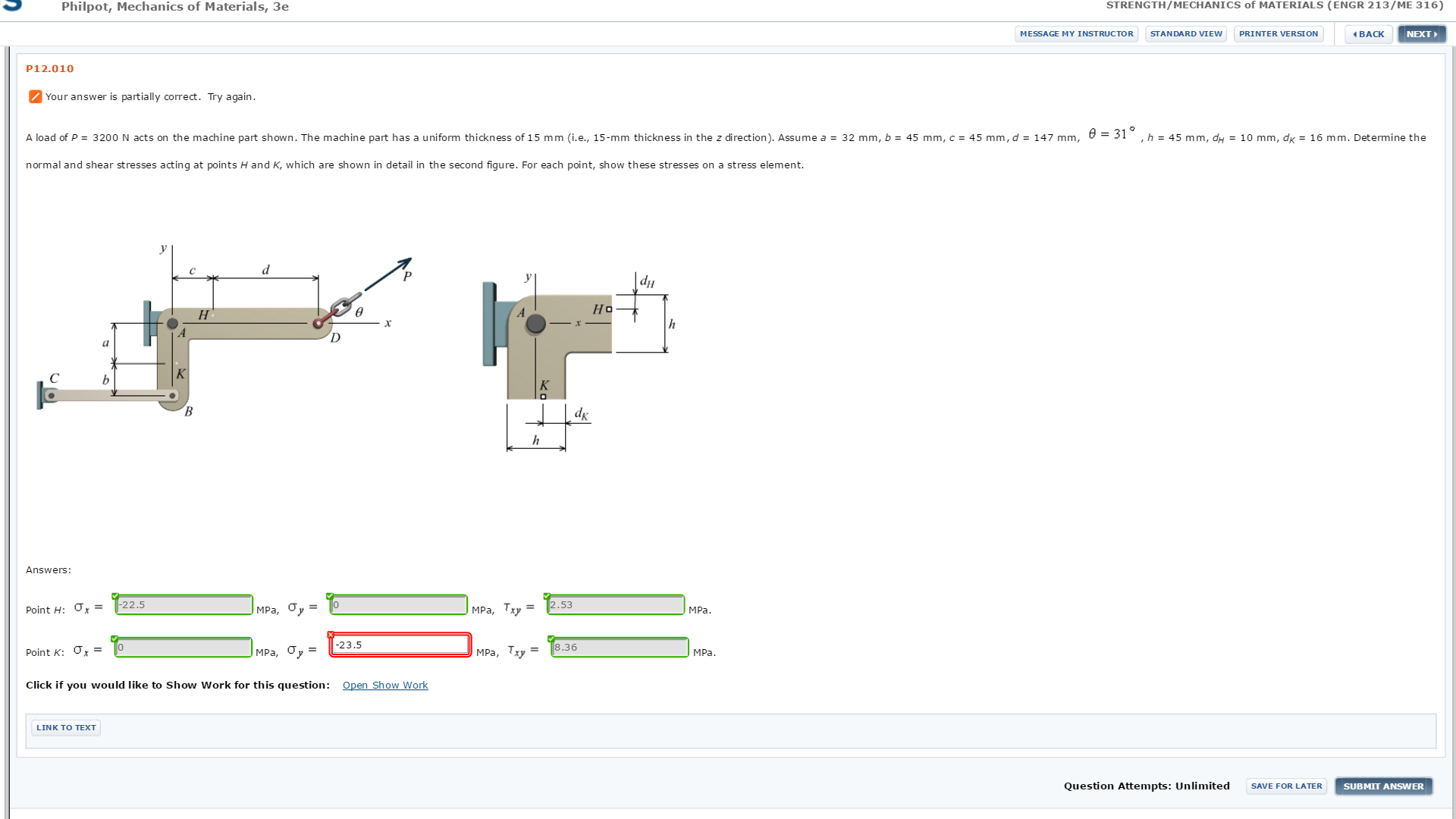Advance to the next question with NEXT

1420,33
